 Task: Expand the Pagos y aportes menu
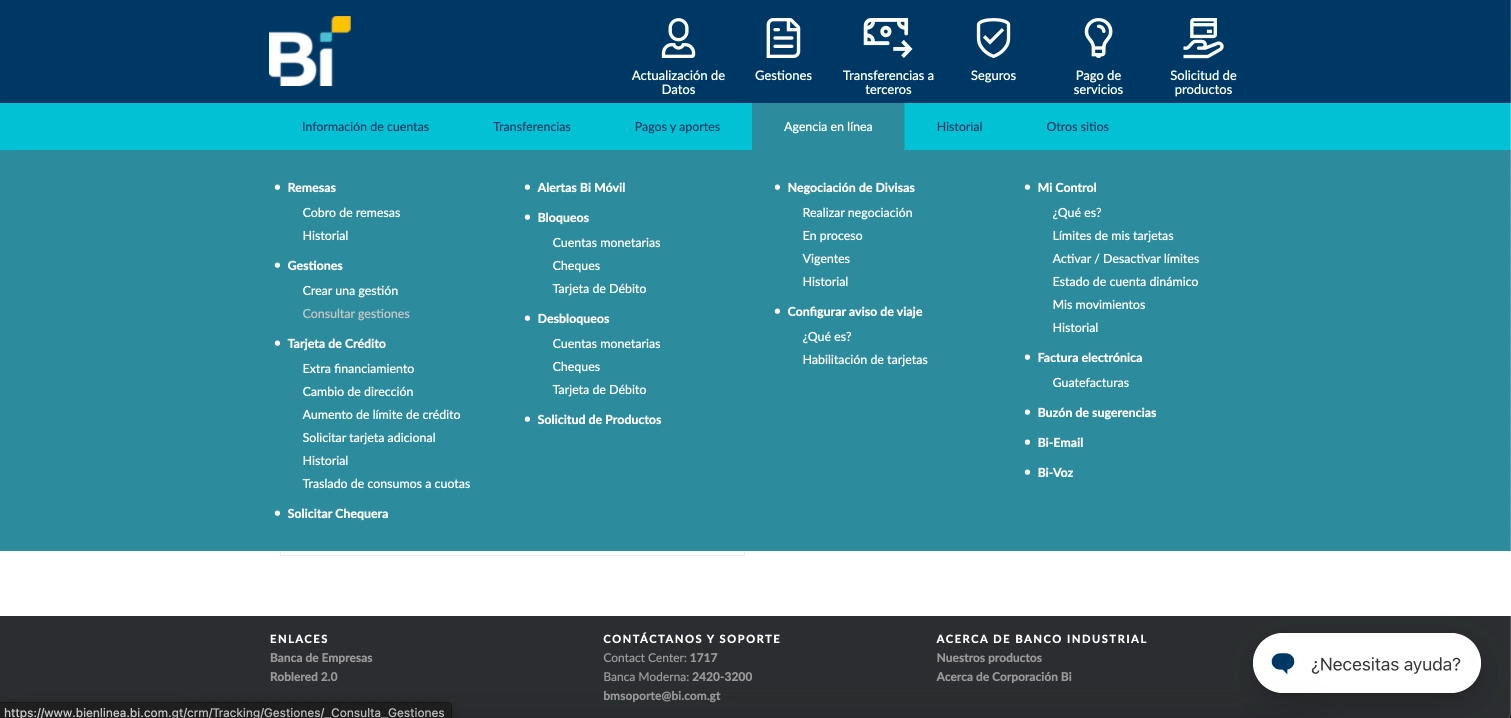[677, 127]
